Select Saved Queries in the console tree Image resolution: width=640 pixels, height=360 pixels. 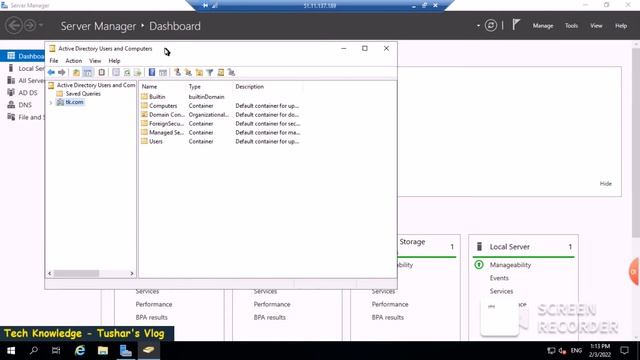(83, 94)
